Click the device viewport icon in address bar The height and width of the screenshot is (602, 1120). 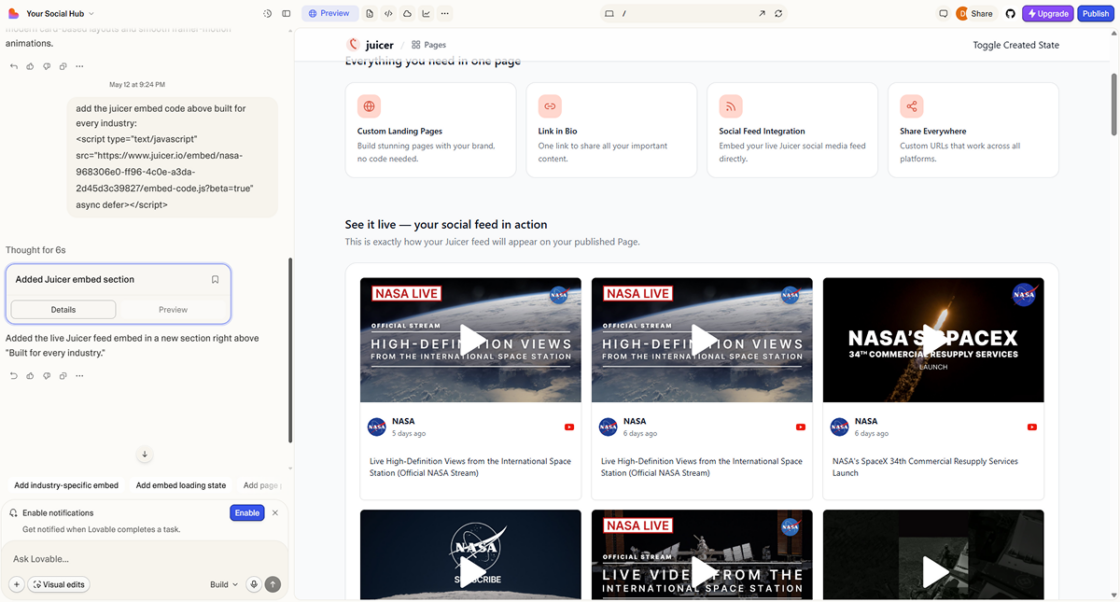click(x=609, y=14)
